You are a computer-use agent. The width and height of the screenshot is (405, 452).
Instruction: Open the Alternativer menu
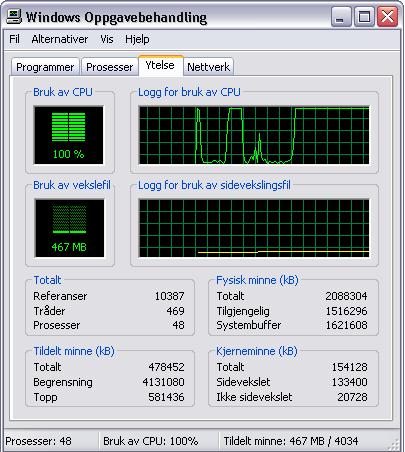click(x=60, y=39)
